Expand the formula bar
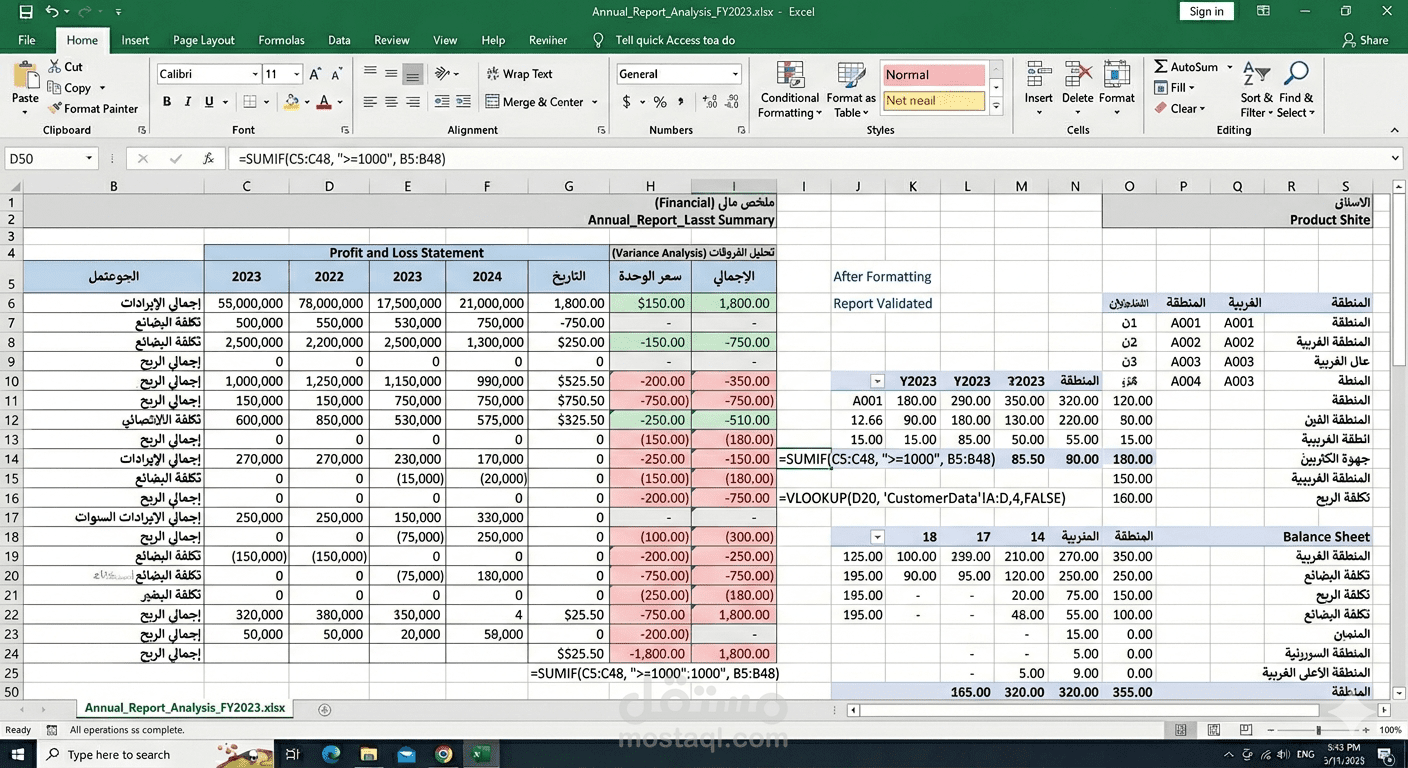 [x=1395, y=158]
